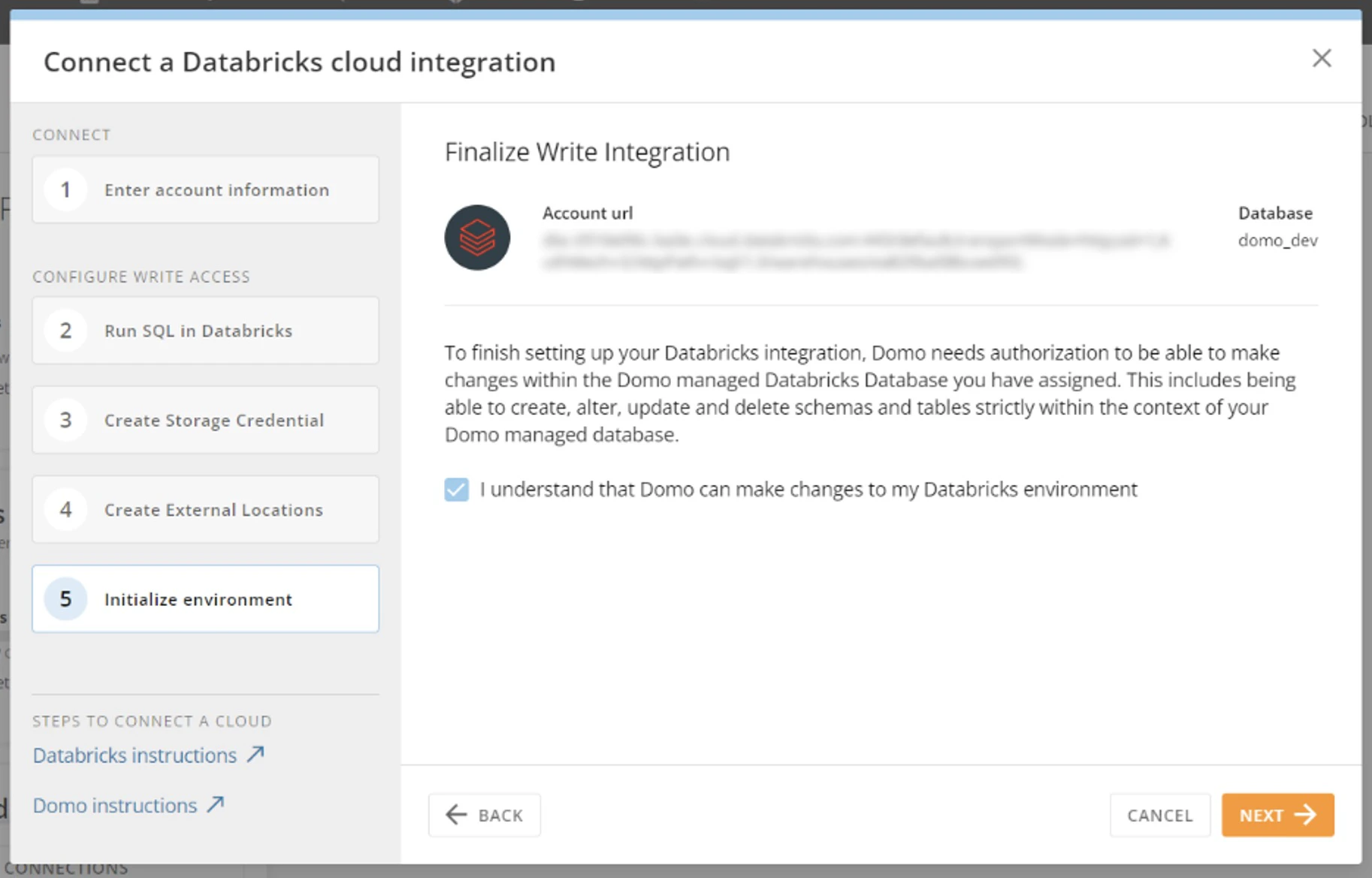Click the Database label
Viewport: 1372px width, 878px height.
[1275, 213]
